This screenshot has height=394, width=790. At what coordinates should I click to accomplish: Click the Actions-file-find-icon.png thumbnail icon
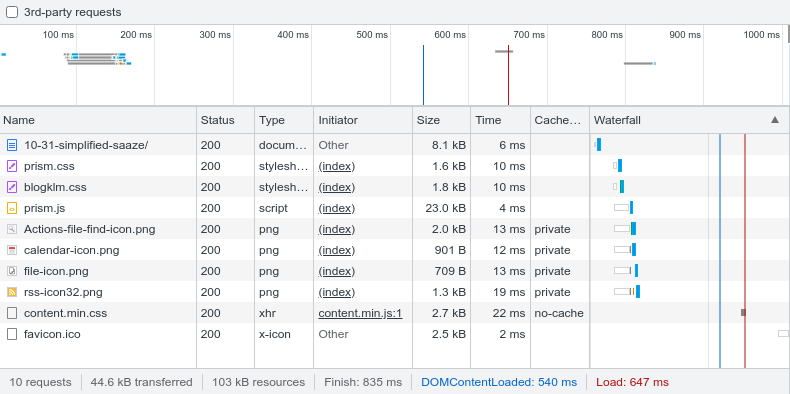pyautogui.click(x=12, y=229)
